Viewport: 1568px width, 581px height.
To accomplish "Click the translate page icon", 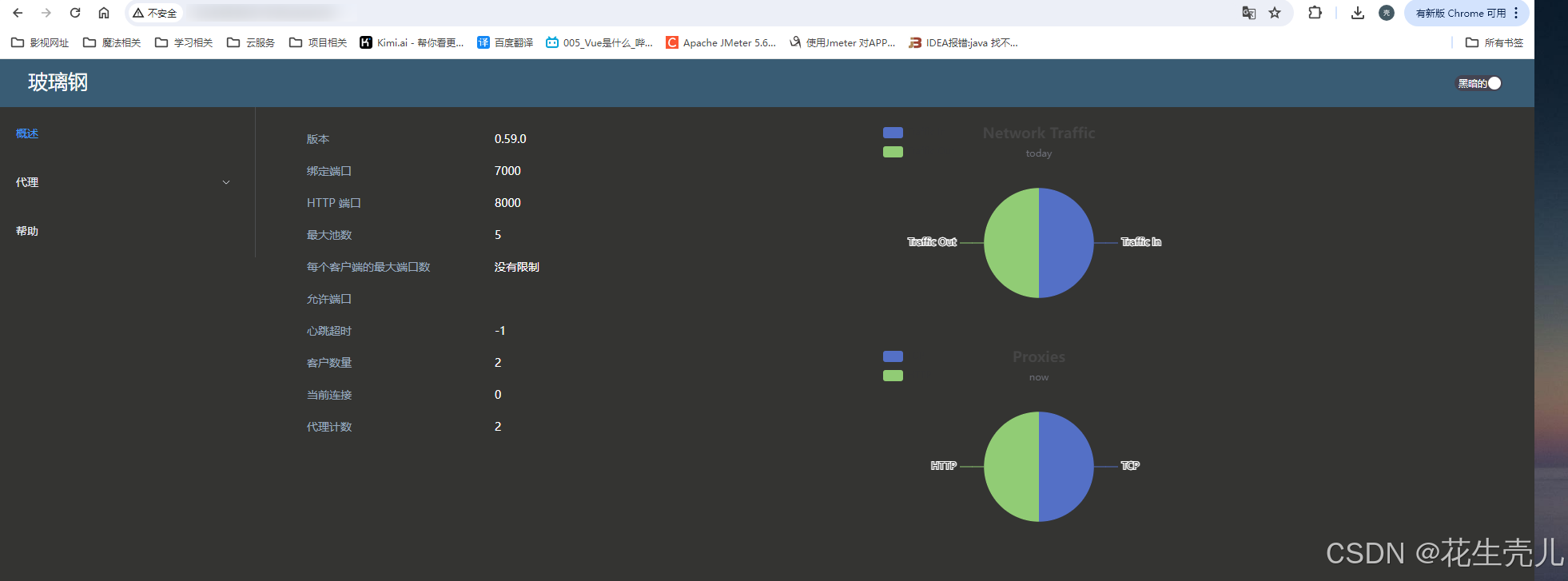I will coord(1248,13).
